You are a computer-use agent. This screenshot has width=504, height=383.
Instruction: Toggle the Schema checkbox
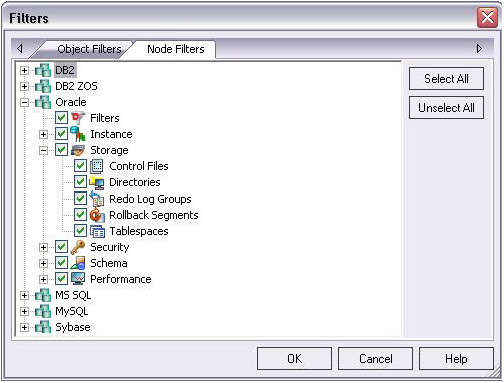coord(61,263)
